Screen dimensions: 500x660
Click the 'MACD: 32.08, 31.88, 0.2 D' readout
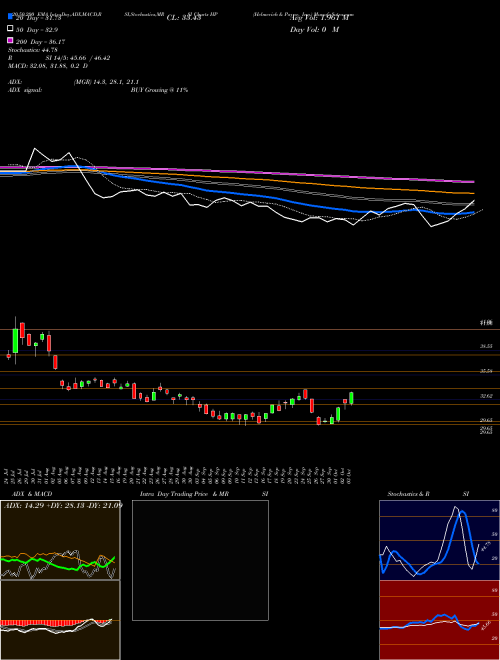(x=48, y=66)
